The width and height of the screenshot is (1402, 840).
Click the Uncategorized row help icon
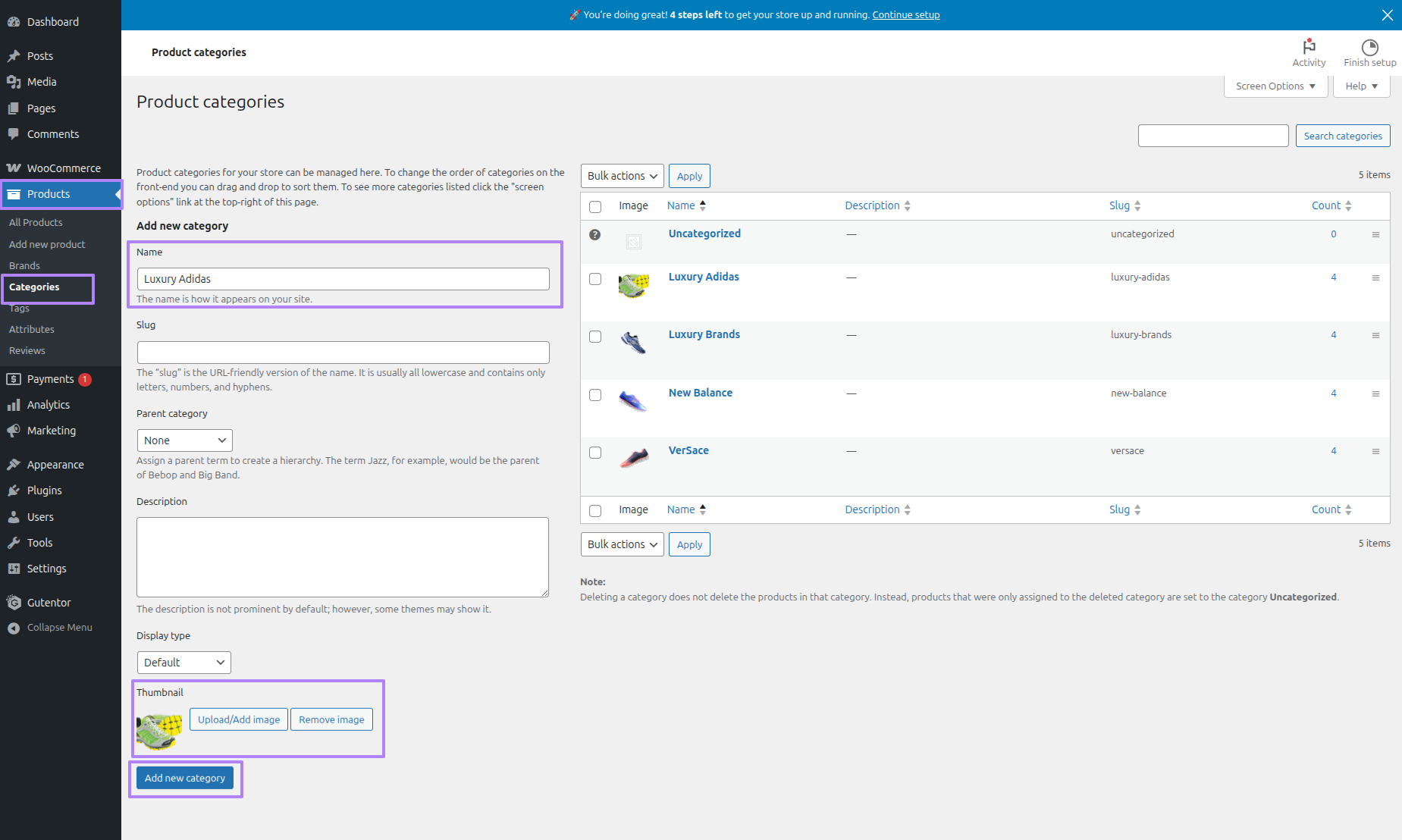pos(595,235)
